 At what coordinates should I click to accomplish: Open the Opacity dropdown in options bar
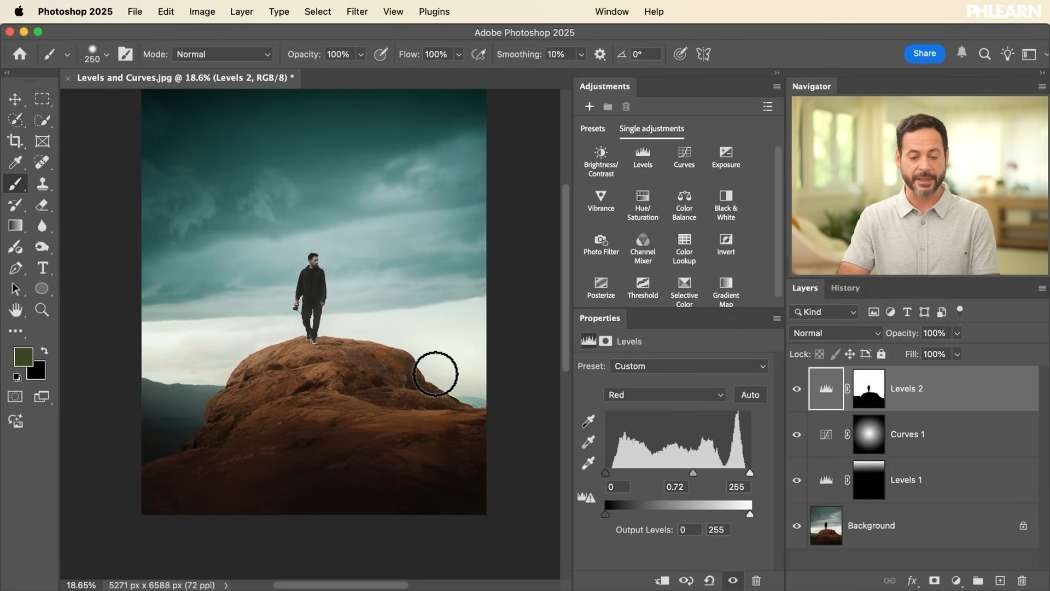pos(360,54)
